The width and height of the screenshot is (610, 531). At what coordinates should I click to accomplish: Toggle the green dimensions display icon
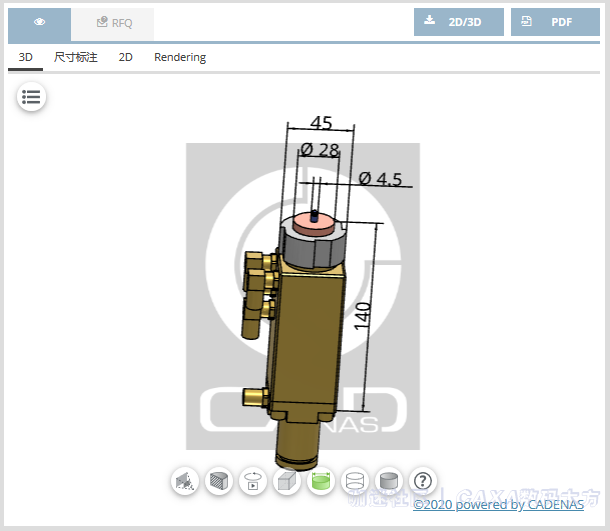321,481
